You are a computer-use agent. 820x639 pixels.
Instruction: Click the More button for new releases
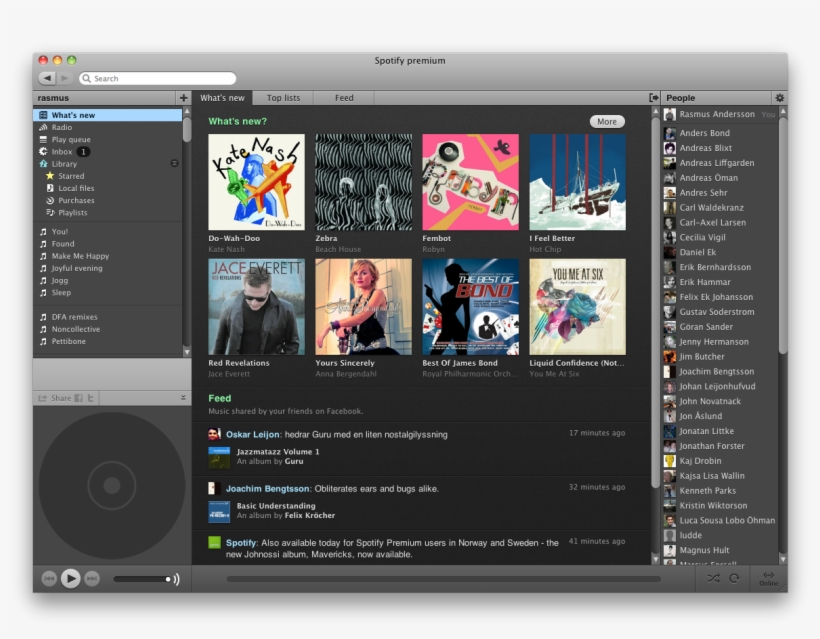coord(606,122)
